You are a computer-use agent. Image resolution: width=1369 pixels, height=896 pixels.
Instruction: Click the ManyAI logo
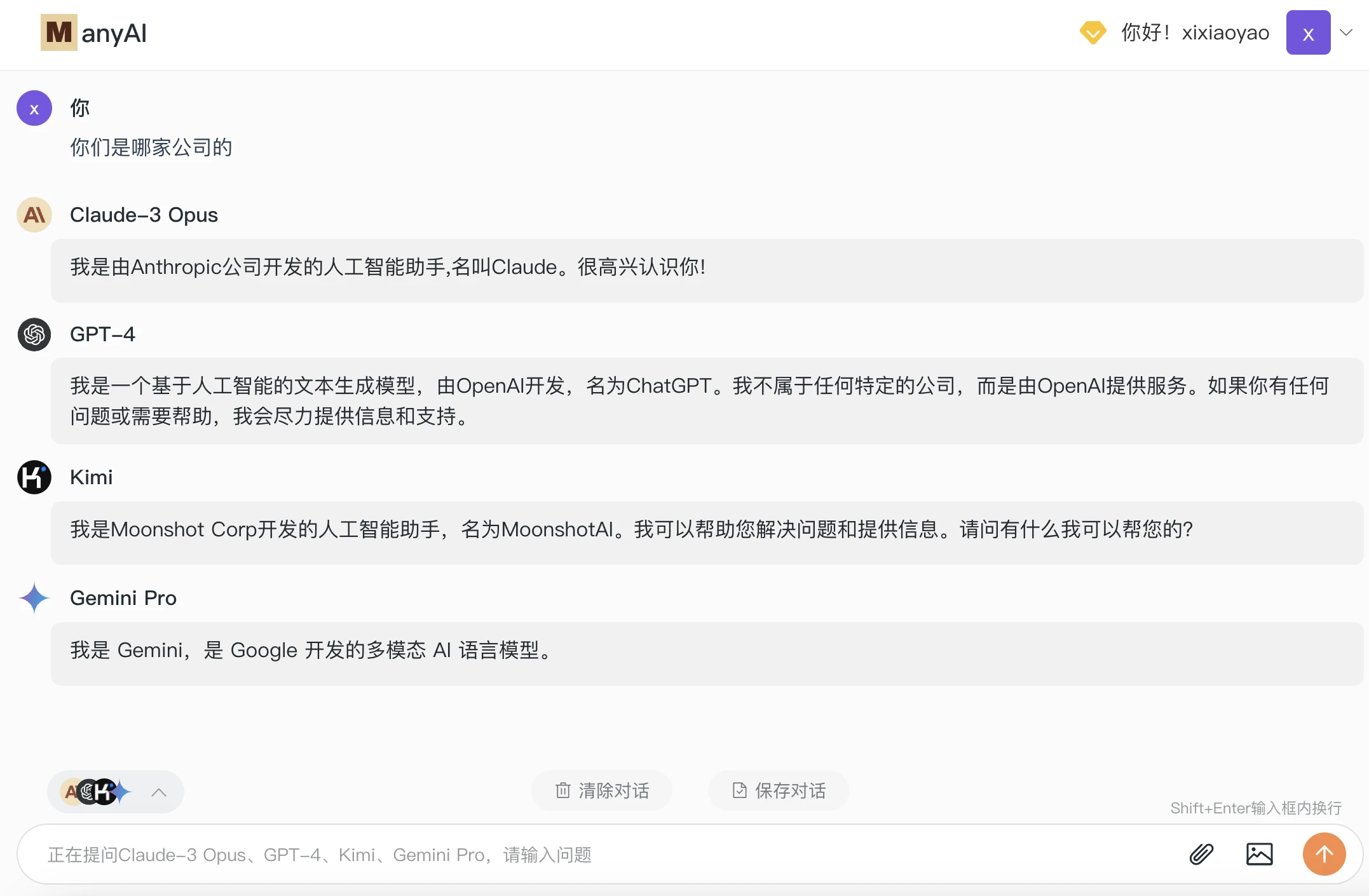(94, 32)
